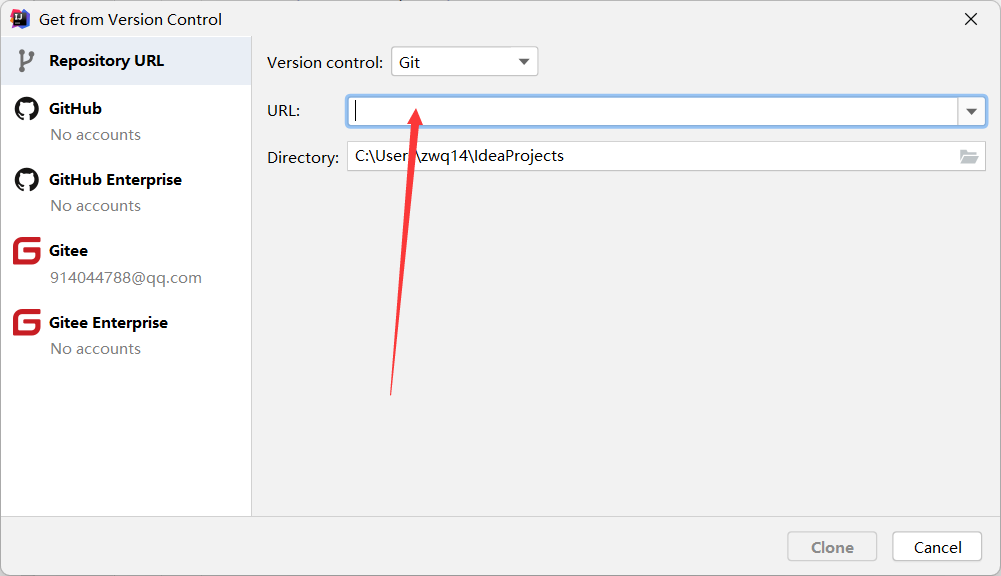Screen dimensions: 1001x576
Task: Click the Clone button
Action: tap(832, 547)
